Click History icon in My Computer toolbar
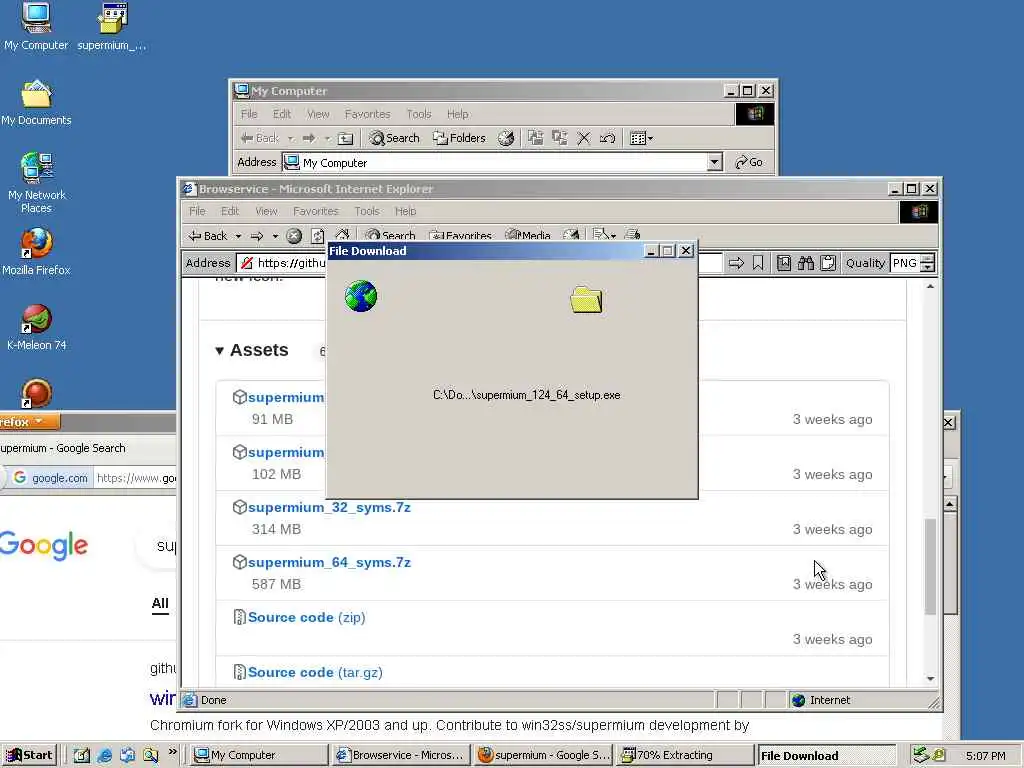 coord(506,138)
